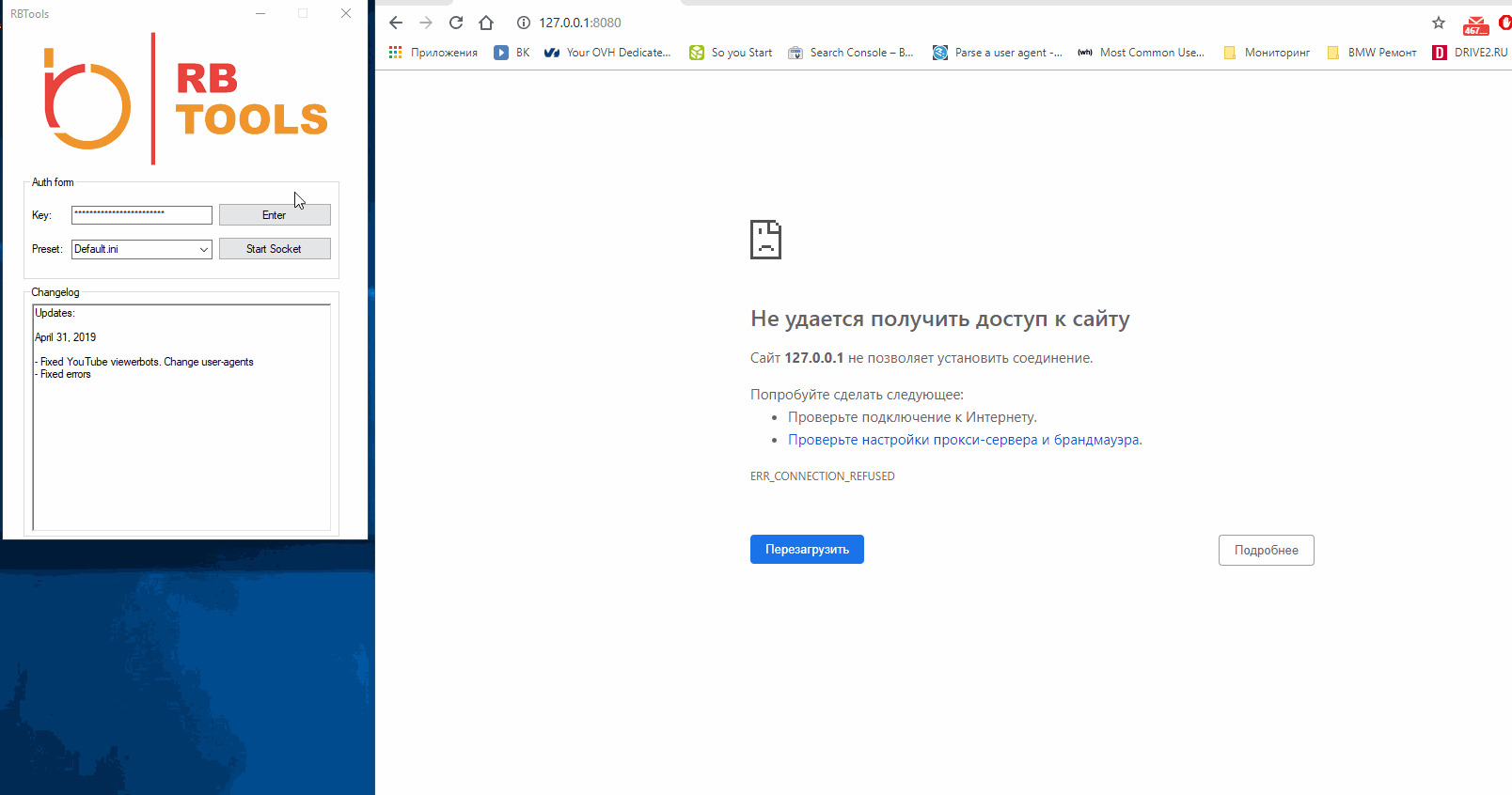Open the DRIVE2.RU bookmark
This screenshot has height=795, width=1512.
(1470, 53)
